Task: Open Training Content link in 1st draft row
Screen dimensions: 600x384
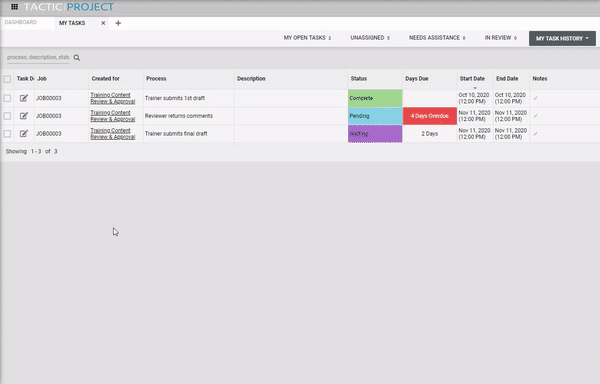Action: [x=112, y=98]
